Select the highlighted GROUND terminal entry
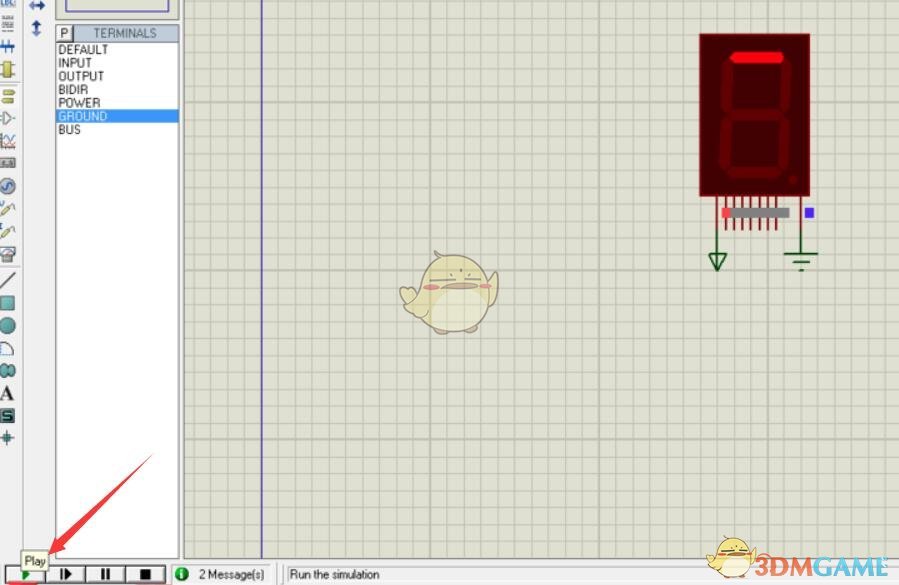Image resolution: width=899 pixels, height=585 pixels. pyautogui.click(x=117, y=116)
